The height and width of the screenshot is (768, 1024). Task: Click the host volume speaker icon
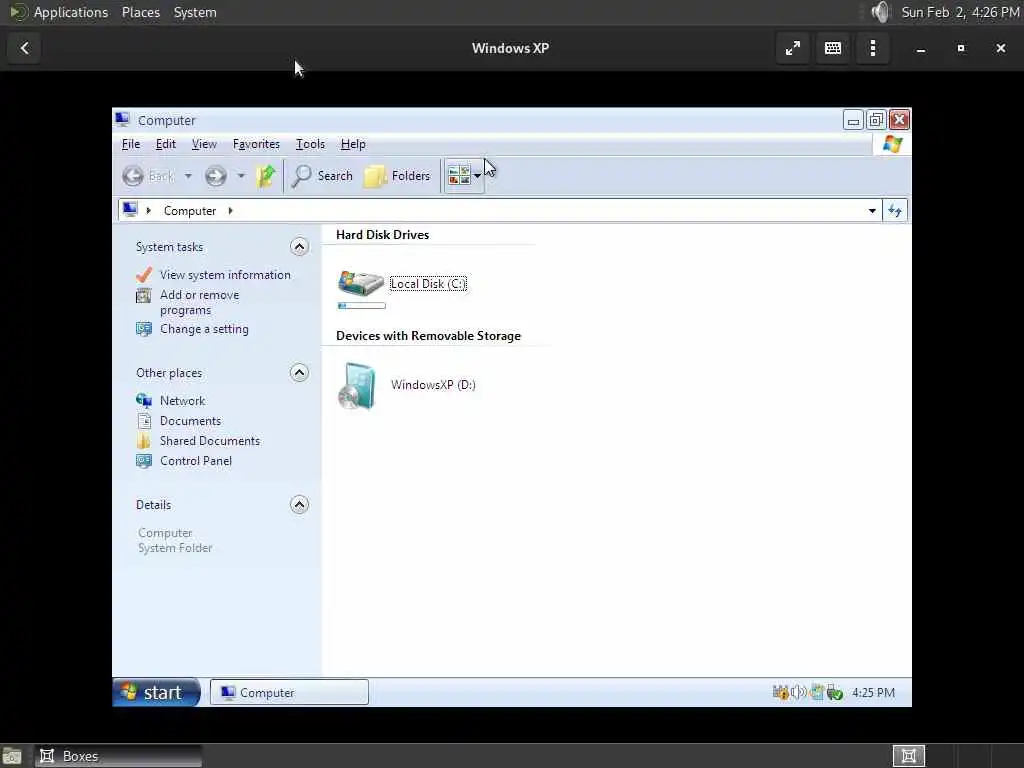(x=880, y=12)
